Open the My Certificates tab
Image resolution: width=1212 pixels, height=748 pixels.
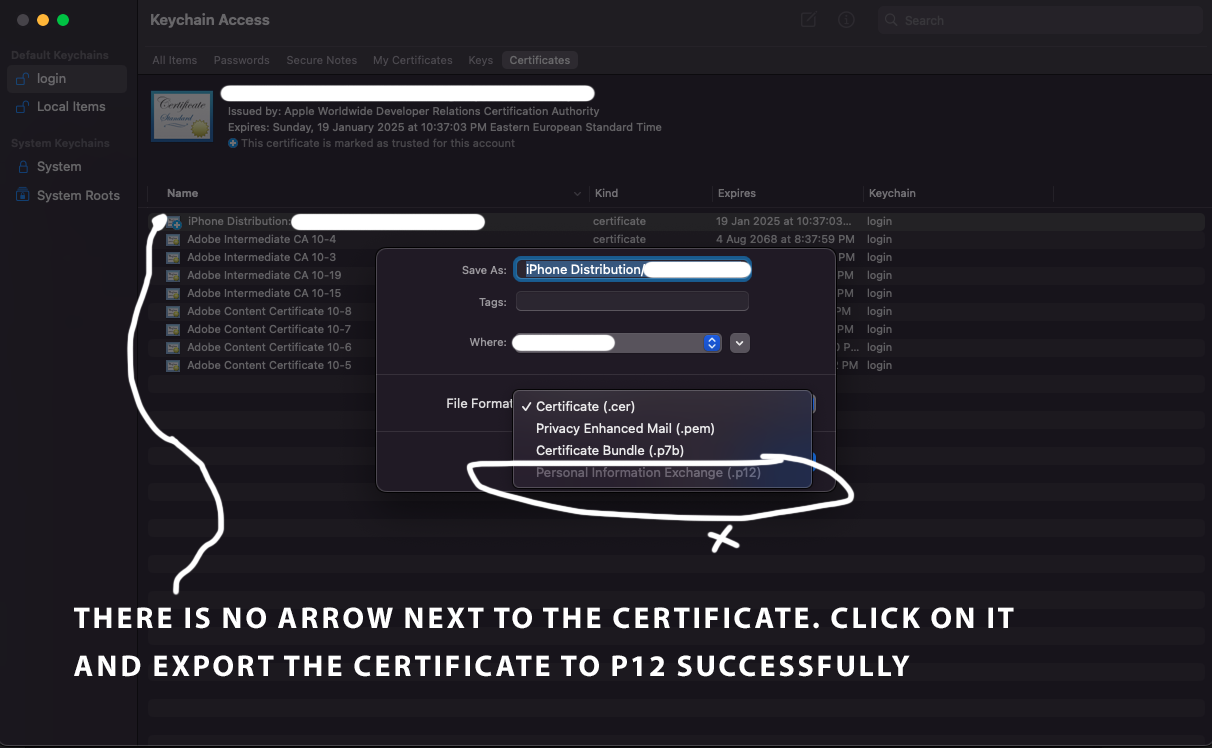click(x=413, y=60)
